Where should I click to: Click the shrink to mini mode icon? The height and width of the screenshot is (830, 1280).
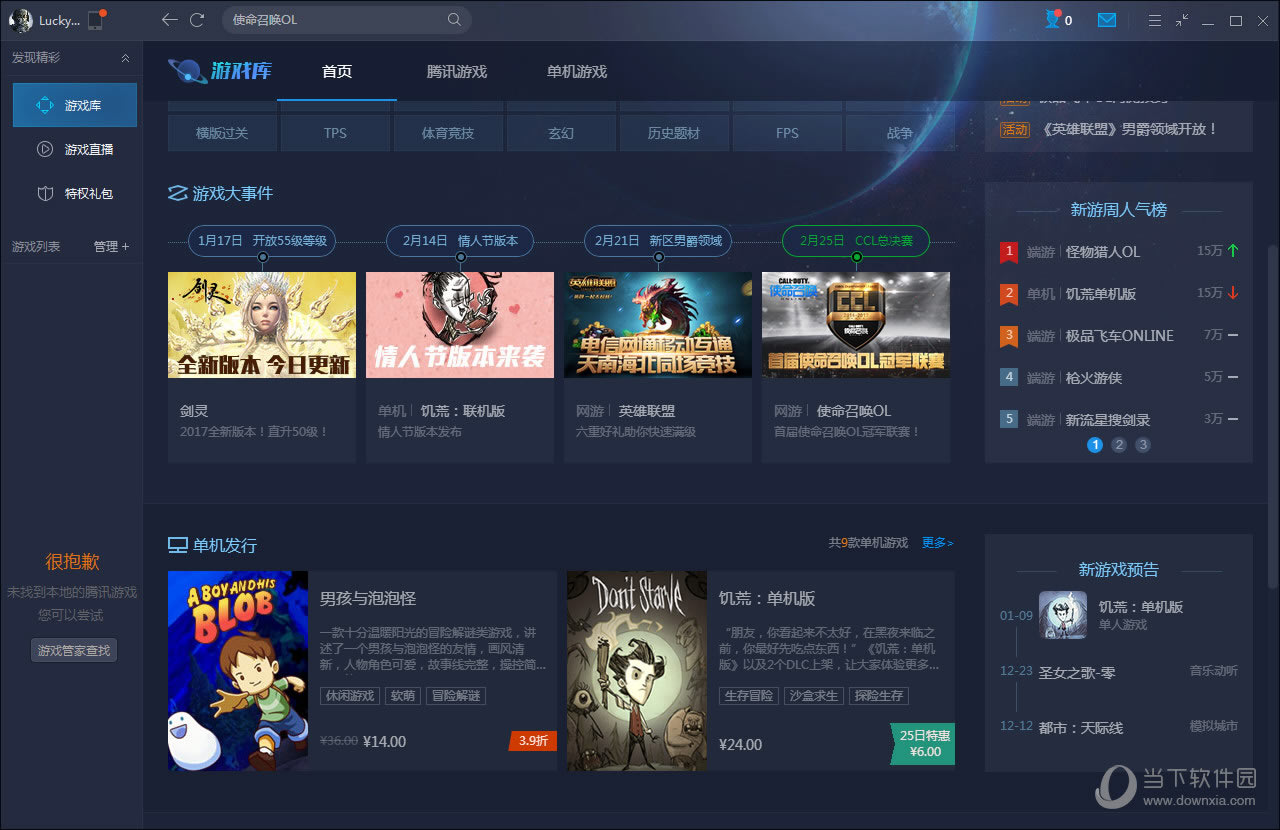point(1183,20)
